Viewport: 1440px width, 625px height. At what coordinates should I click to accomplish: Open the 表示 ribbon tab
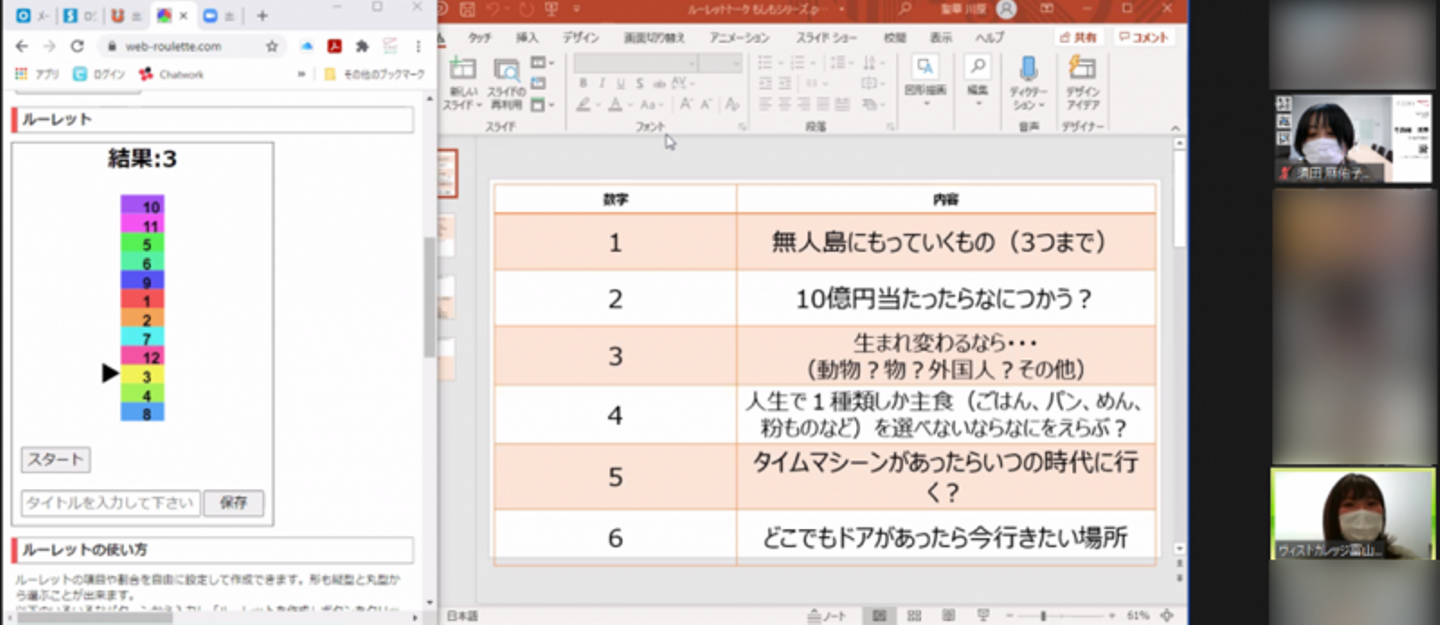941,37
